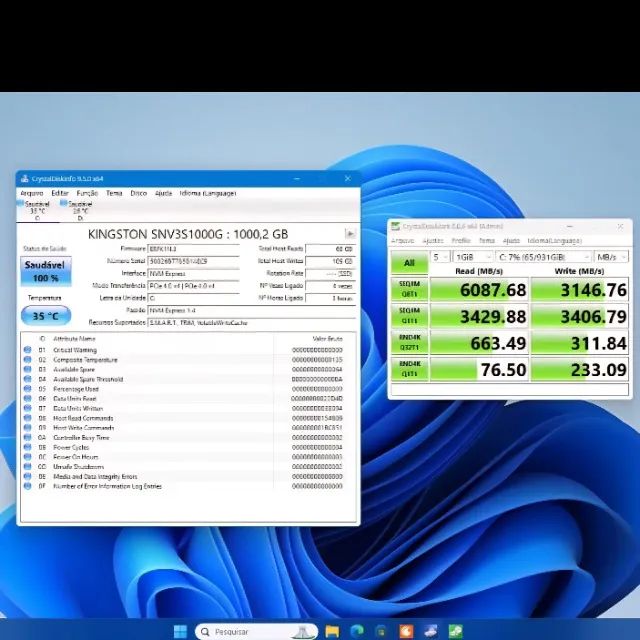Open Ajuda menu in CrystalDiskInfo
640x640 pixels.
coord(163,193)
